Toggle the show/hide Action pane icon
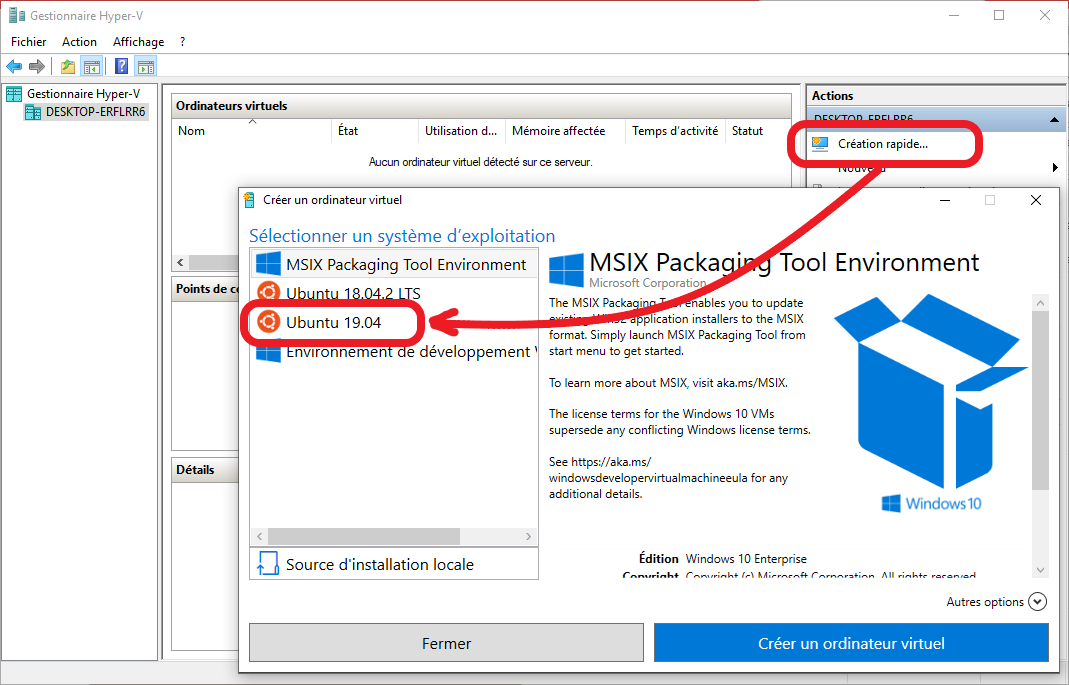Viewport: 1069px width, 685px height. [x=146, y=67]
